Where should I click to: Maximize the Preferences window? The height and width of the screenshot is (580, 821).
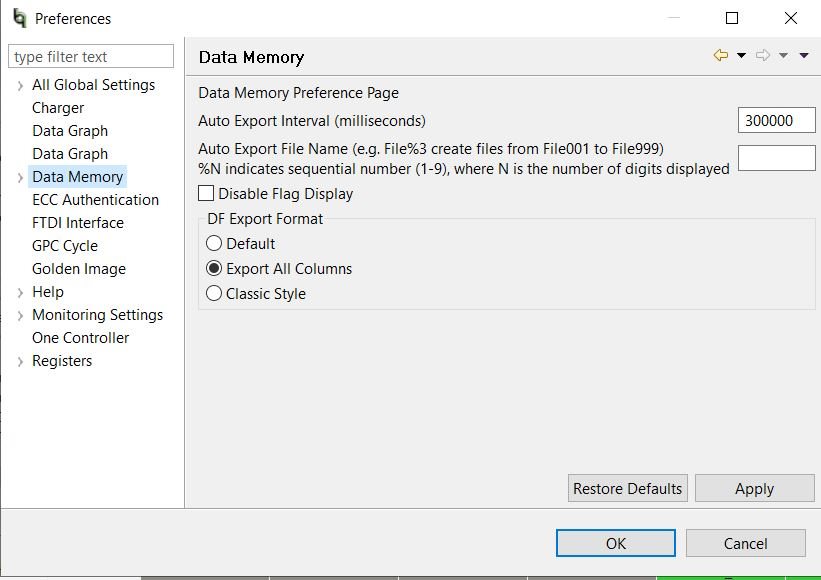732,18
